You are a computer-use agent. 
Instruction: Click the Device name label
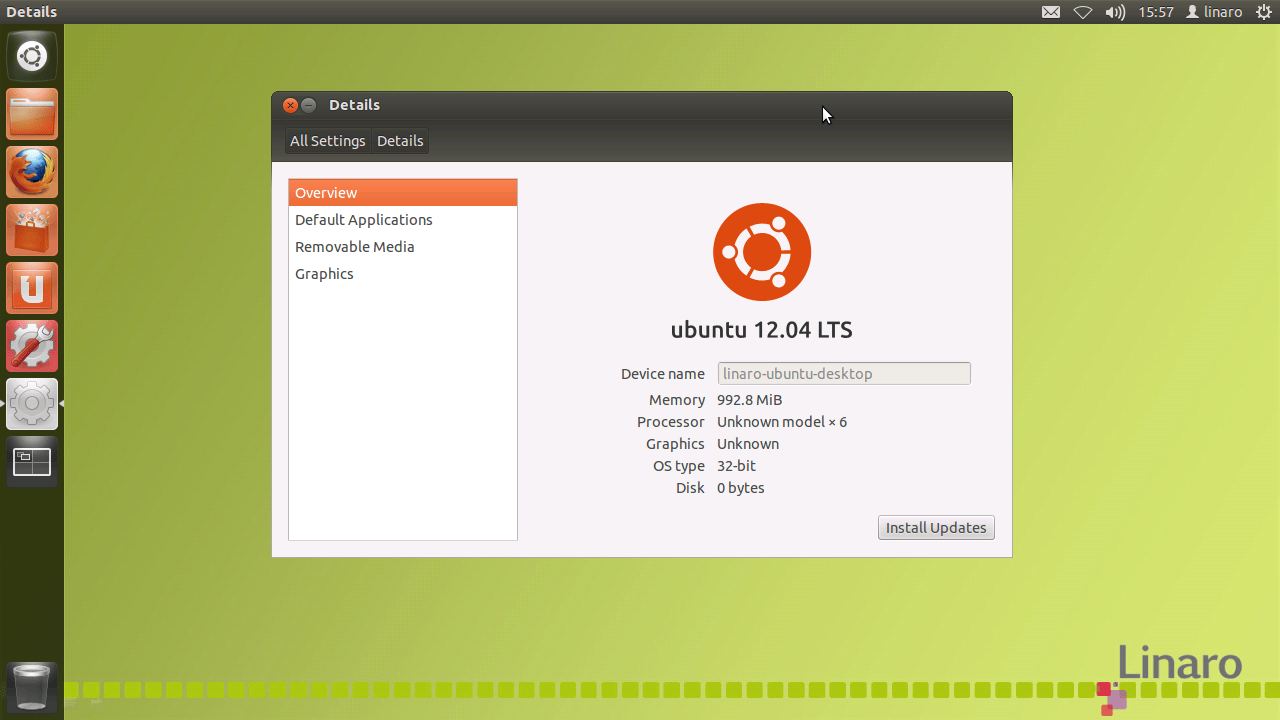point(663,374)
